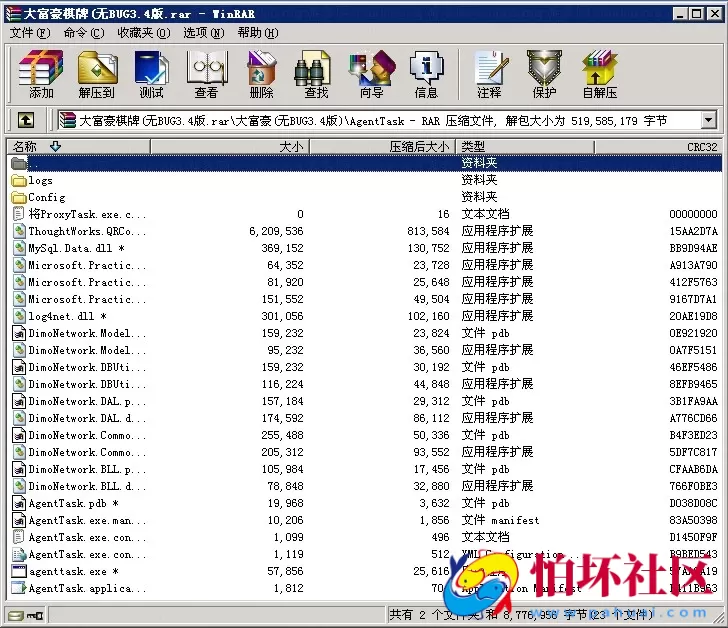Select the parent folder '..' row

click(364, 163)
